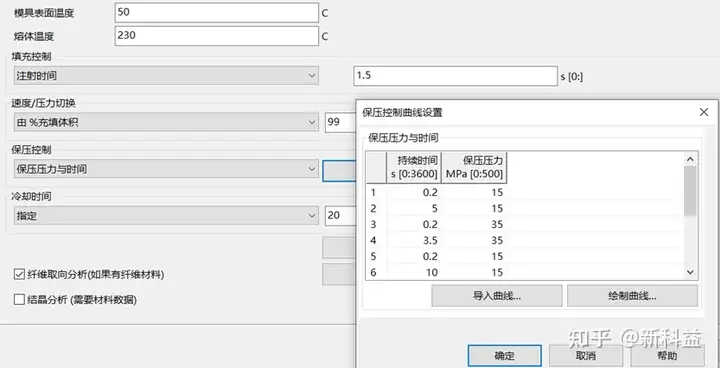Click the switchover value field showing 99
This screenshot has width=720, height=368.
click(x=341, y=123)
